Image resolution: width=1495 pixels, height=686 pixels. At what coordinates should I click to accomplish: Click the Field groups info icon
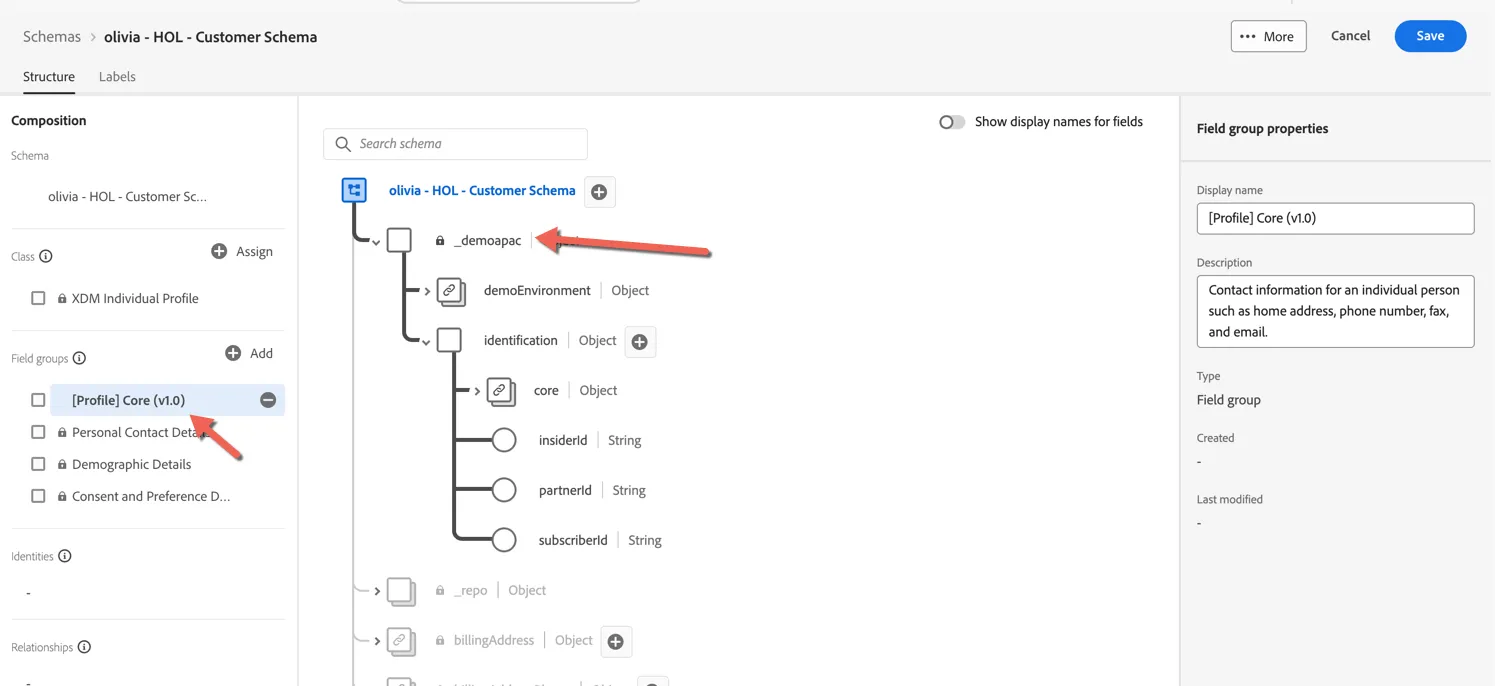click(80, 358)
